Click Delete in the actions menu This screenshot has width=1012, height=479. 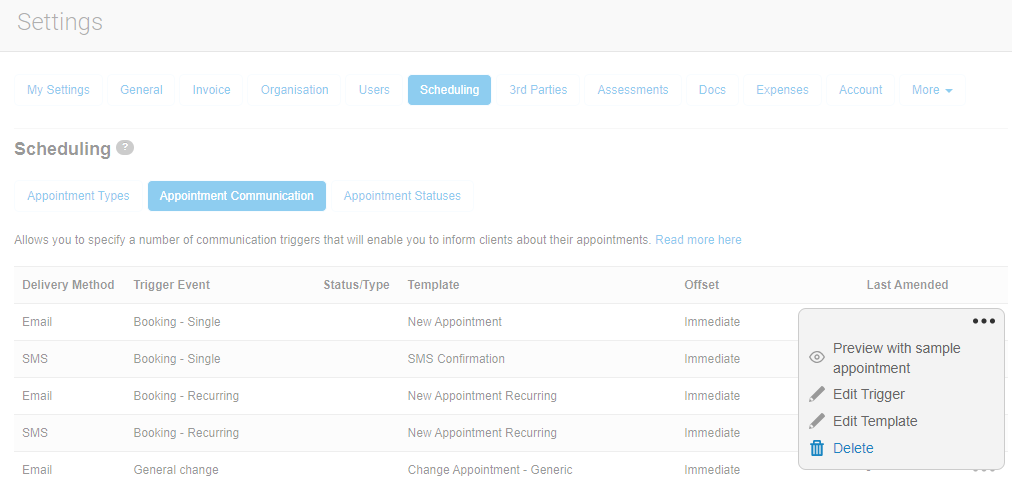[853, 448]
